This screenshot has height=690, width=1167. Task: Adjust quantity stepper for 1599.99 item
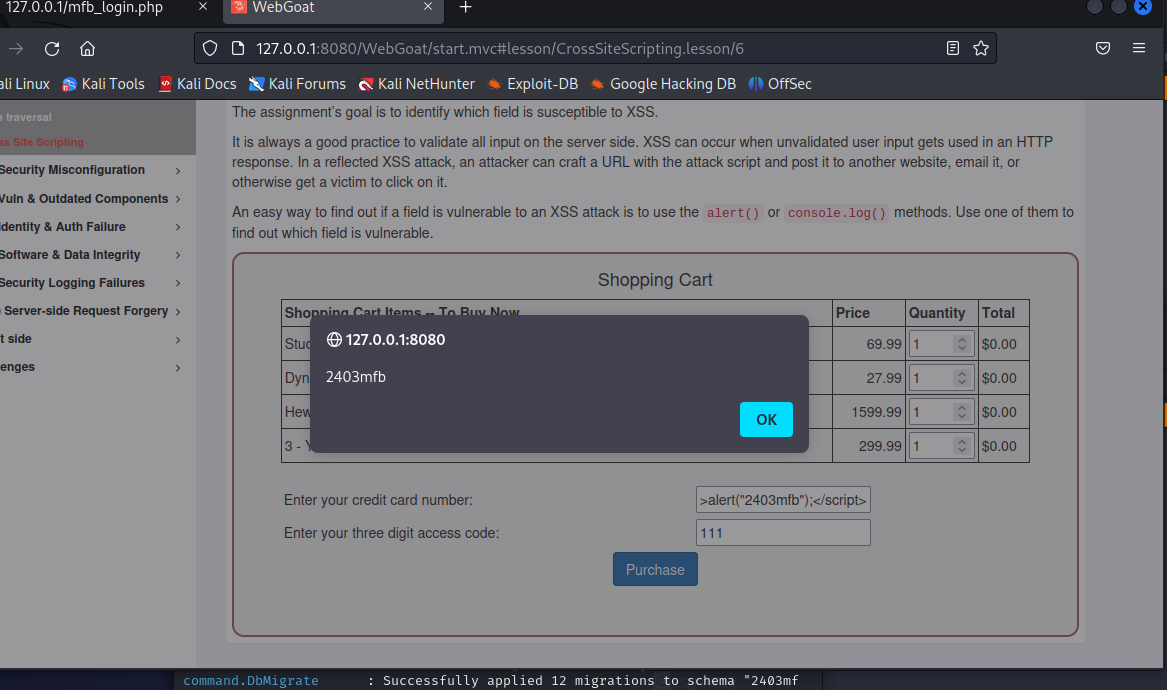click(x=962, y=412)
